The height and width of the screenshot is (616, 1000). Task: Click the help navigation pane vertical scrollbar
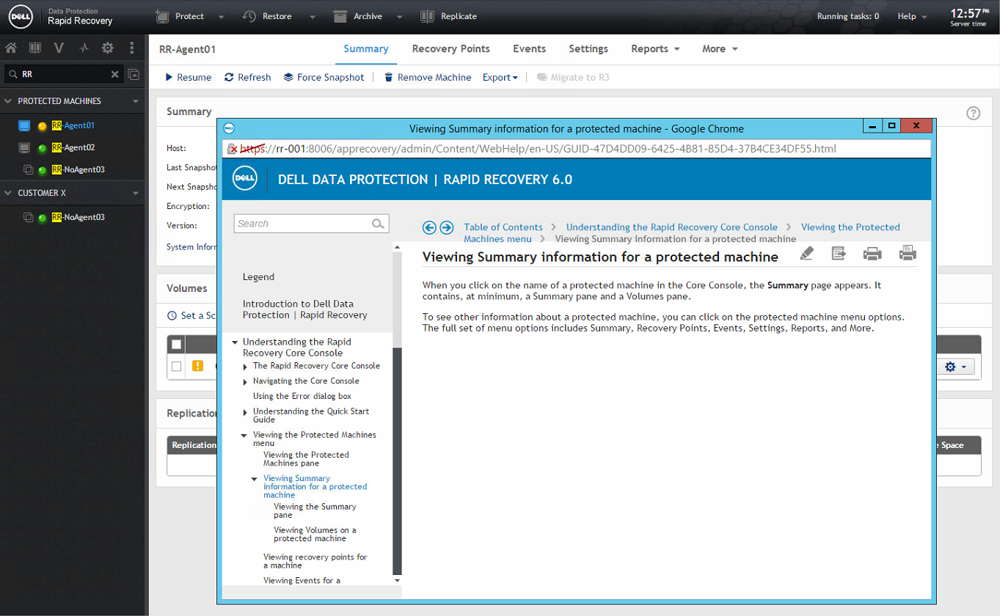point(397,460)
